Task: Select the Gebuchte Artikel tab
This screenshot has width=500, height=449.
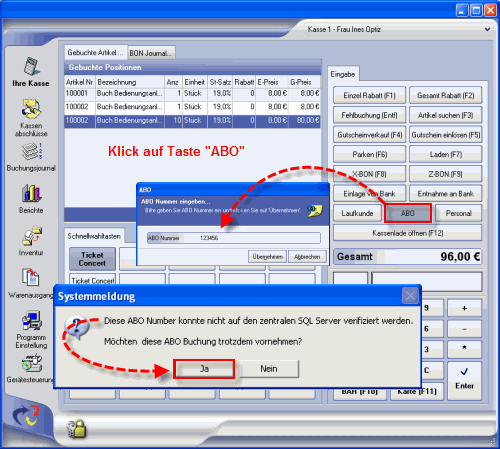Action: click(x=95, y=53)
